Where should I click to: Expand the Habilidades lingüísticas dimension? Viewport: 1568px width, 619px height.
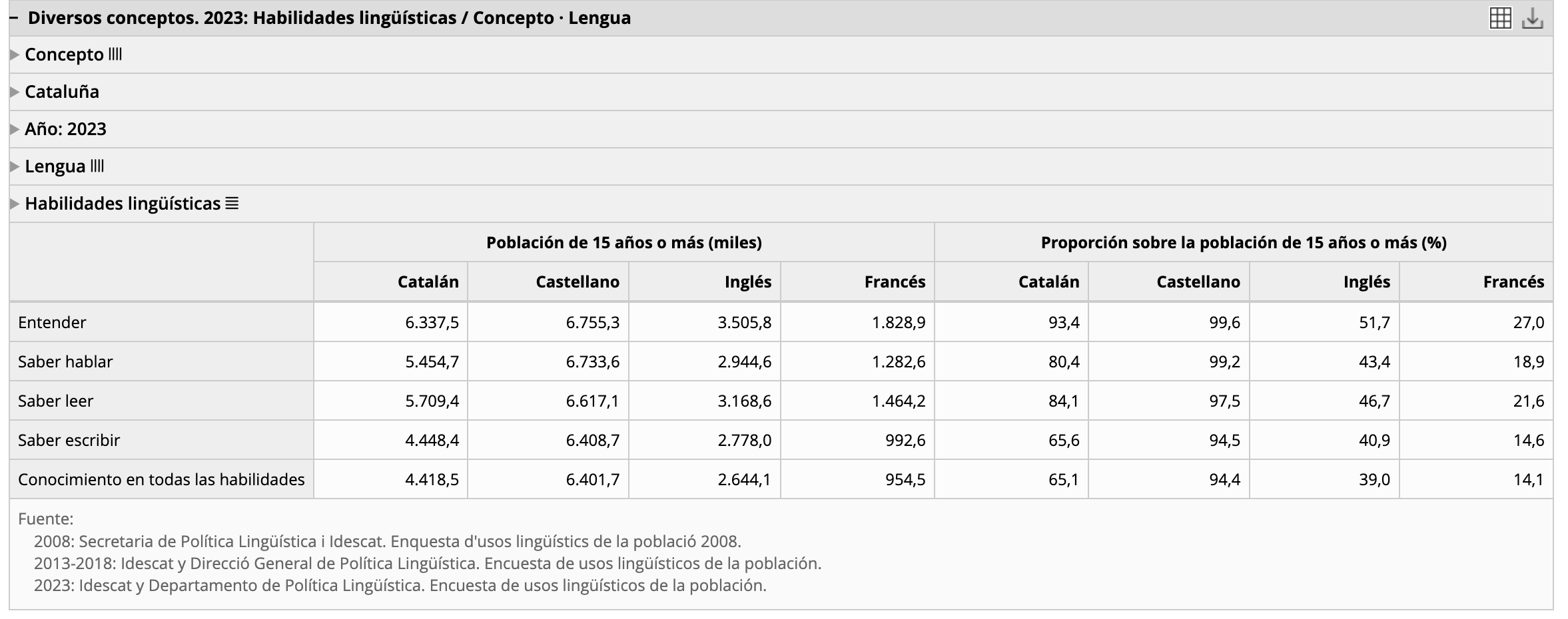coord(15,204)
